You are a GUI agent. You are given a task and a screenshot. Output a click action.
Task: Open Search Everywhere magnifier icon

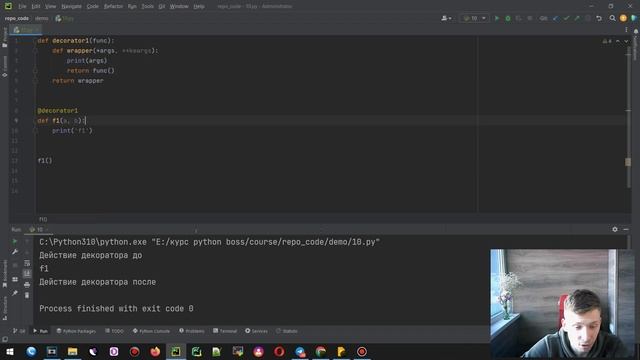pyautogui.click(x=612, y=18)
